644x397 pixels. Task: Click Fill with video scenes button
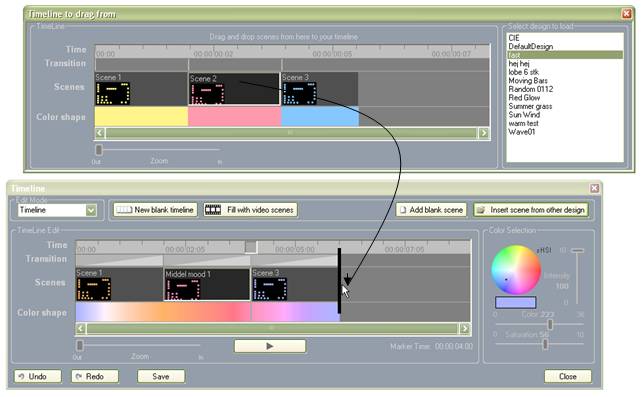coord(250,210)
